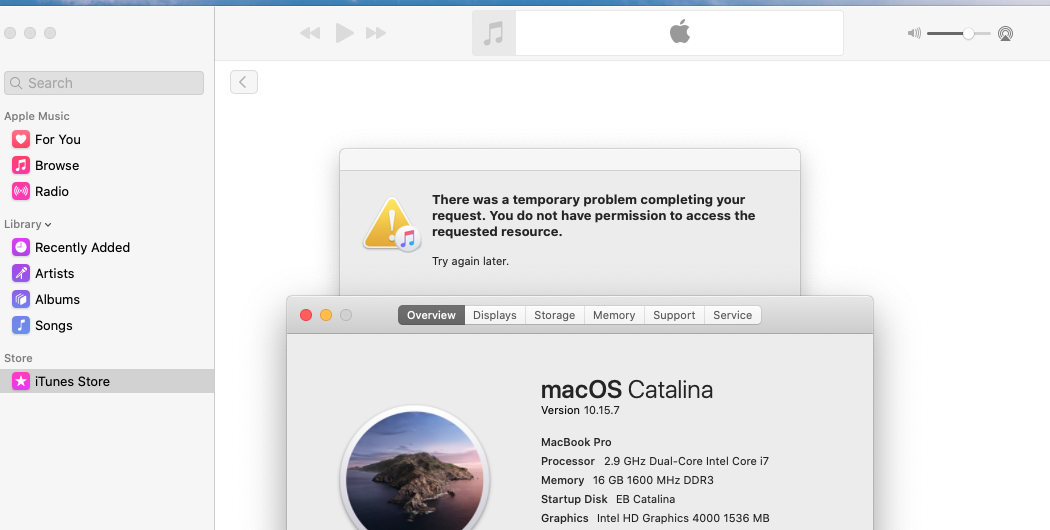Click the Try again later message
1050x530 pixels.
click(470, 261)
